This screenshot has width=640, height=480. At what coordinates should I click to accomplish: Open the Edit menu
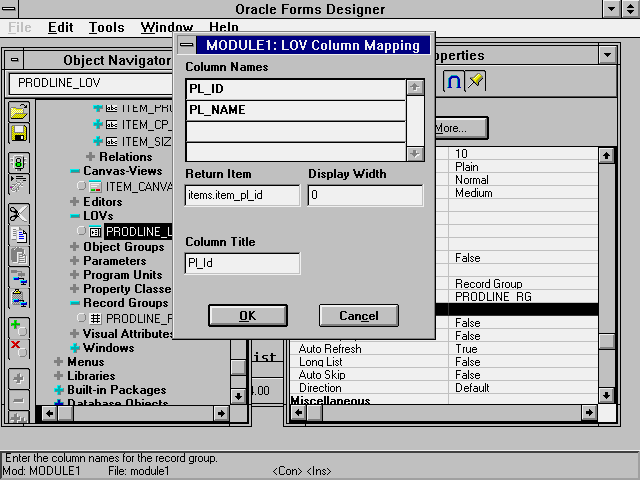click(60, 28)
